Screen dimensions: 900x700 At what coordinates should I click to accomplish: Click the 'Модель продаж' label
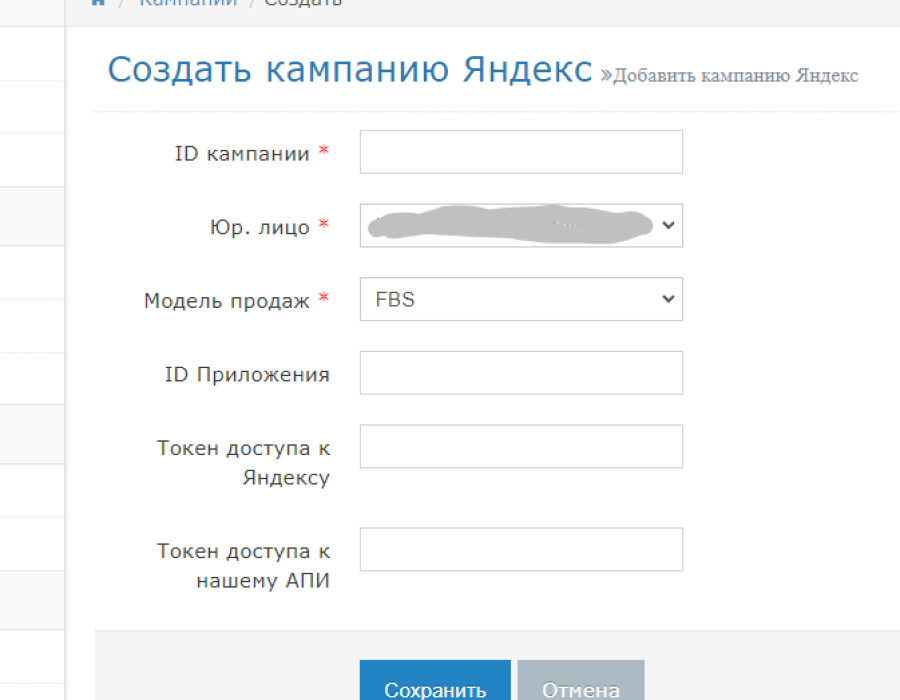227,301
